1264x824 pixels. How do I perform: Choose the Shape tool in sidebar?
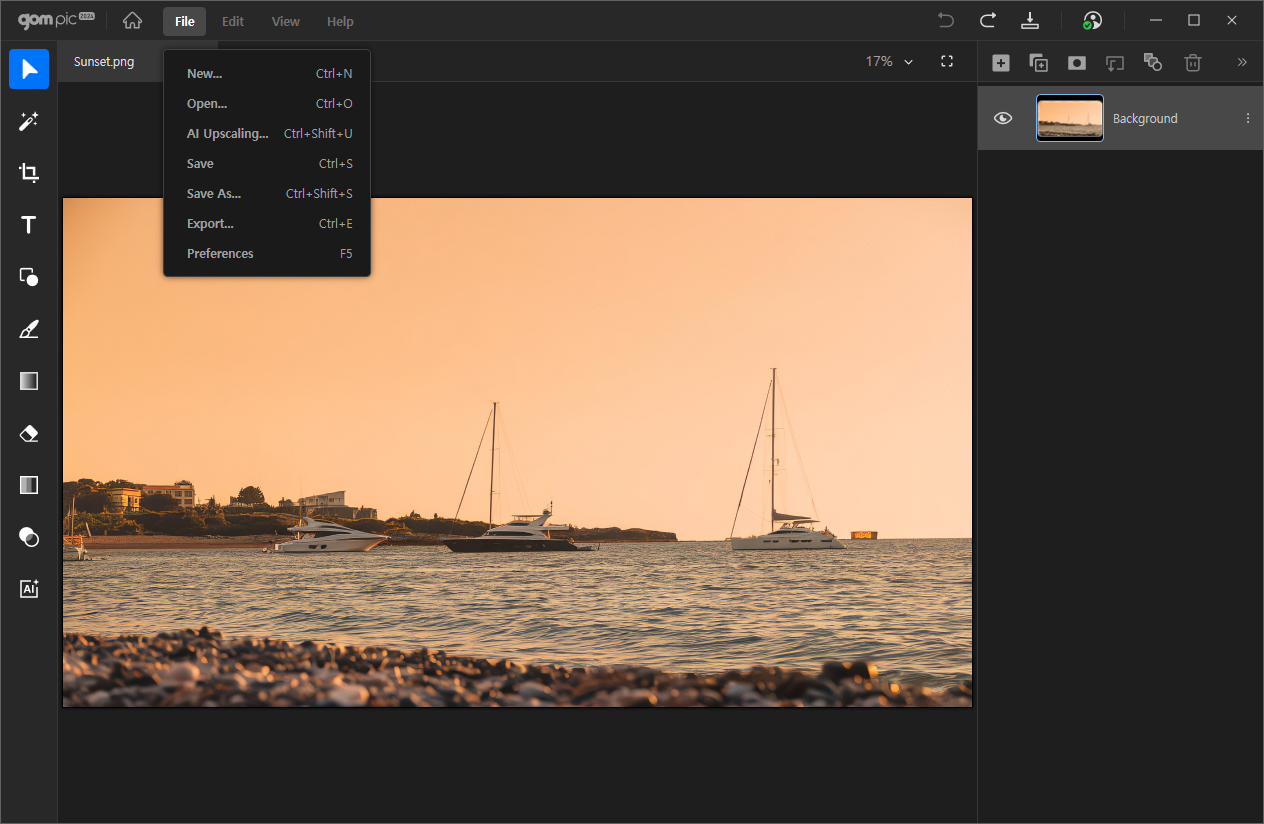point(29,277)
